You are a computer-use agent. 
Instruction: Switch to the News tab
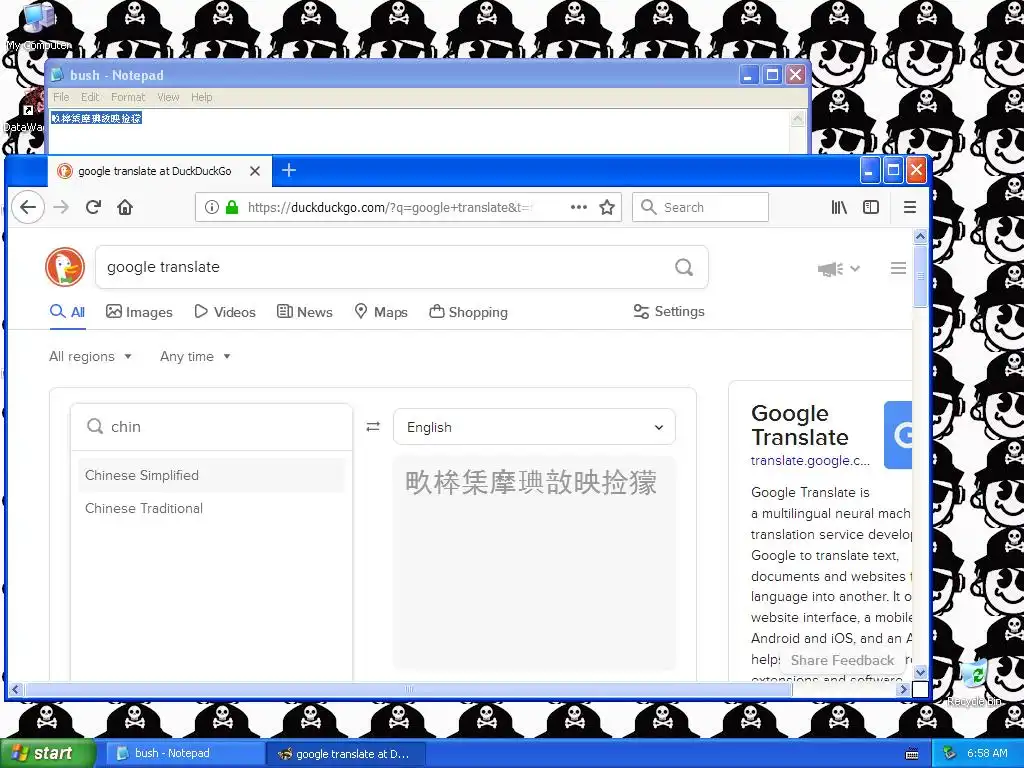click(x=304, y=312)
